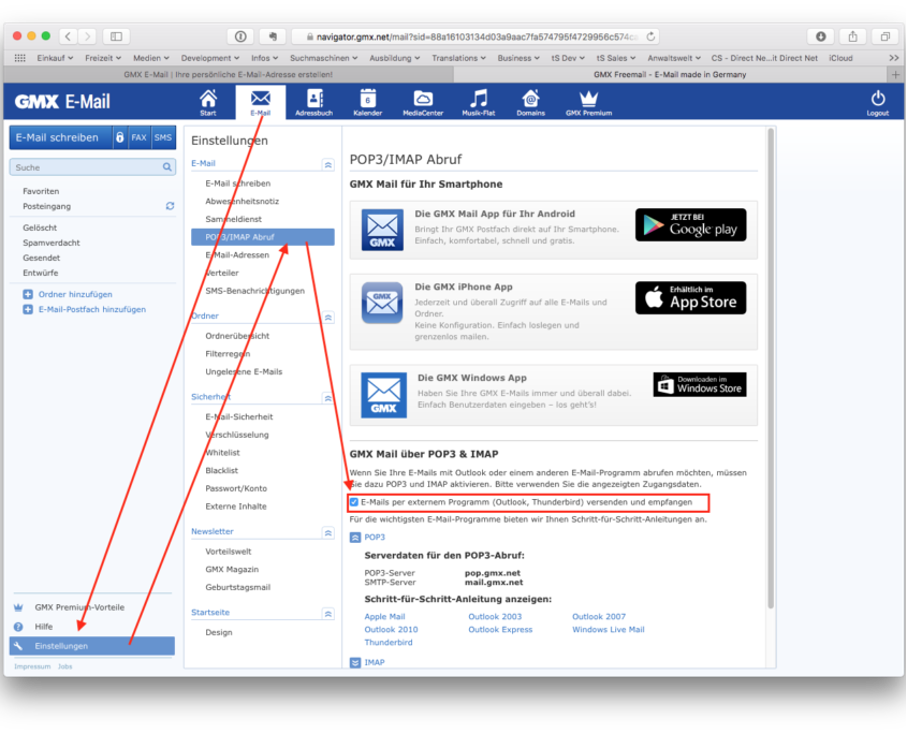Click the password manager toolbar icon
Image resolution: width=906 pixels, height=734 pixels.
pyautogui.click(x=240, y=36)
